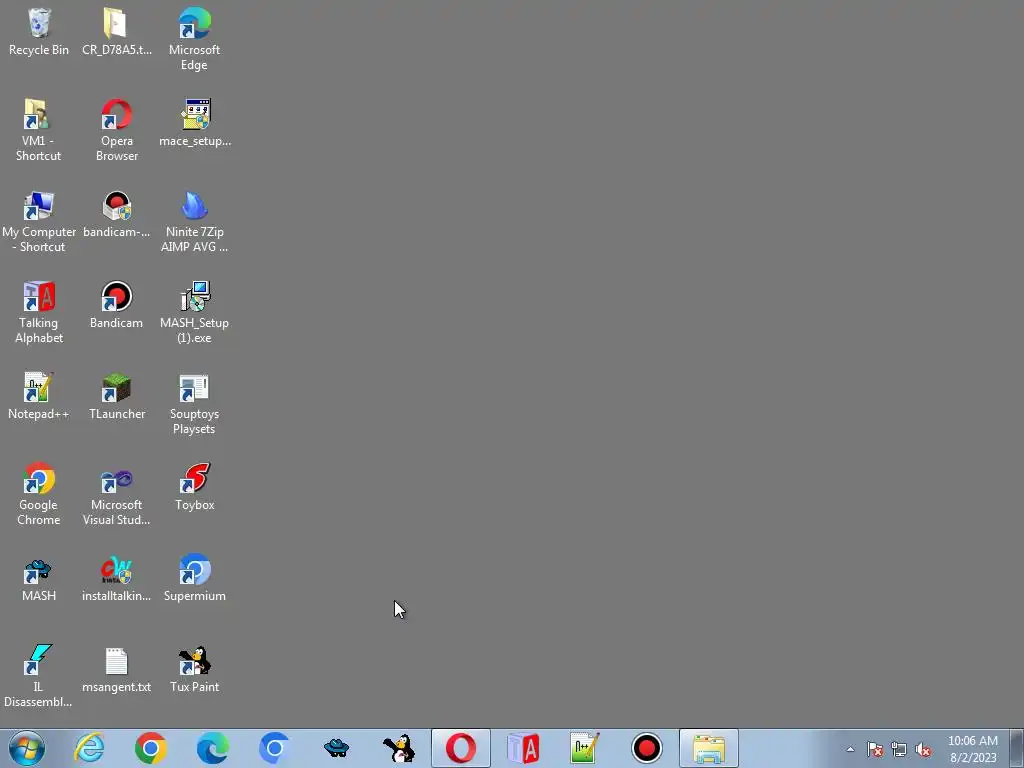
Task: Click the TLauncher desktop shortcut
Action: point(116,396)
